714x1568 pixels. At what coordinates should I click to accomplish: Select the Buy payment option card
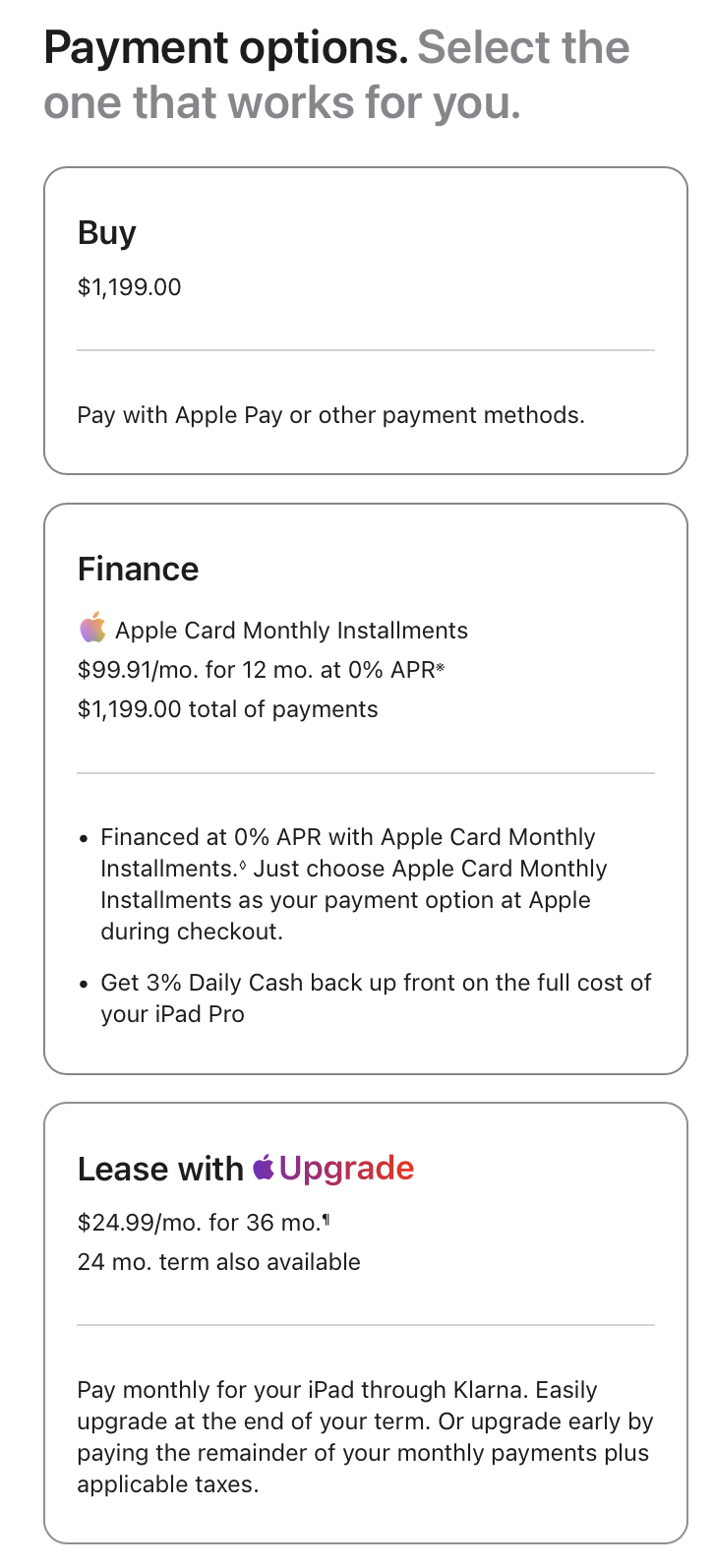coord(366,321)
